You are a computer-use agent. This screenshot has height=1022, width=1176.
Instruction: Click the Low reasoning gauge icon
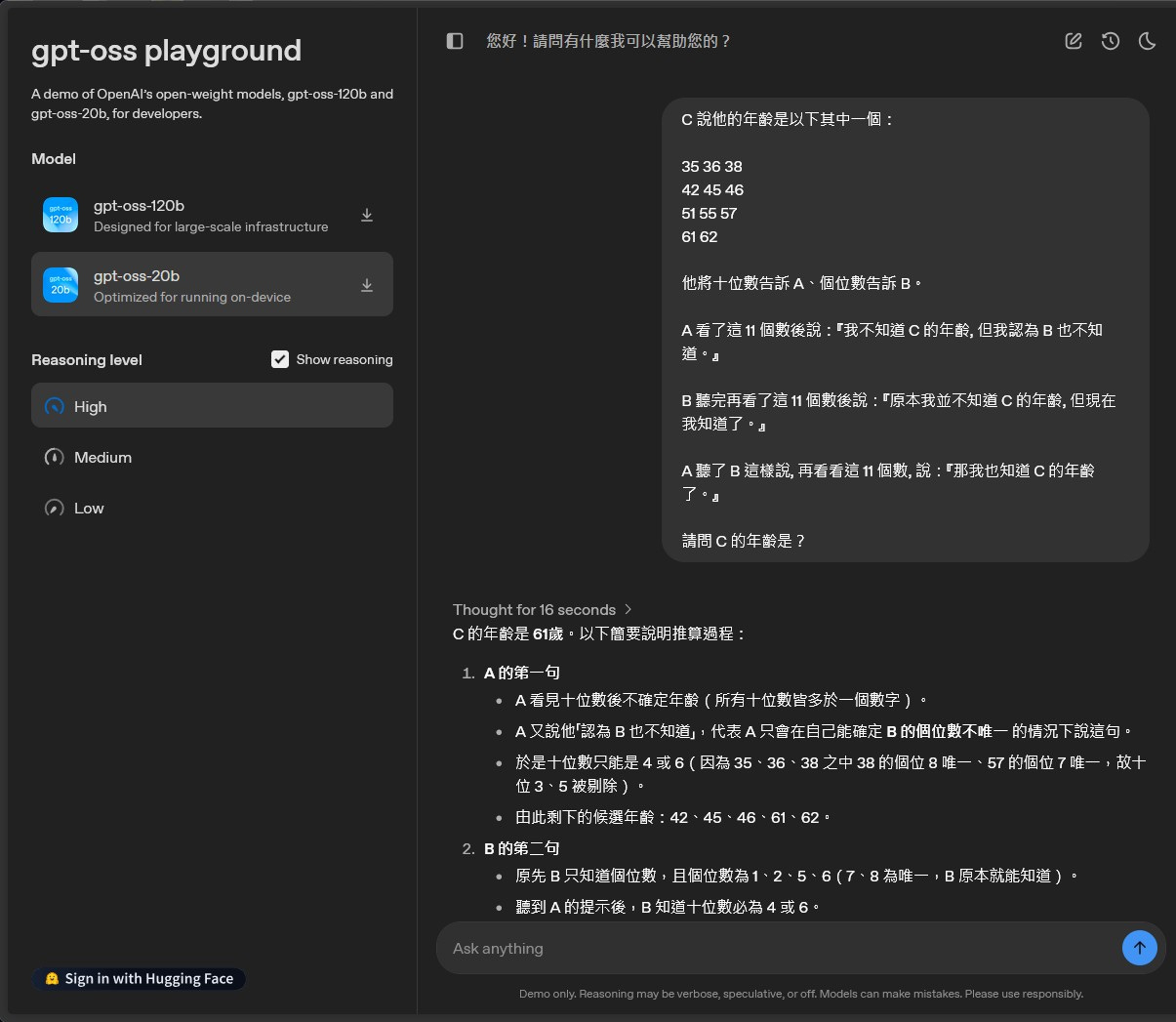(55, 508)
